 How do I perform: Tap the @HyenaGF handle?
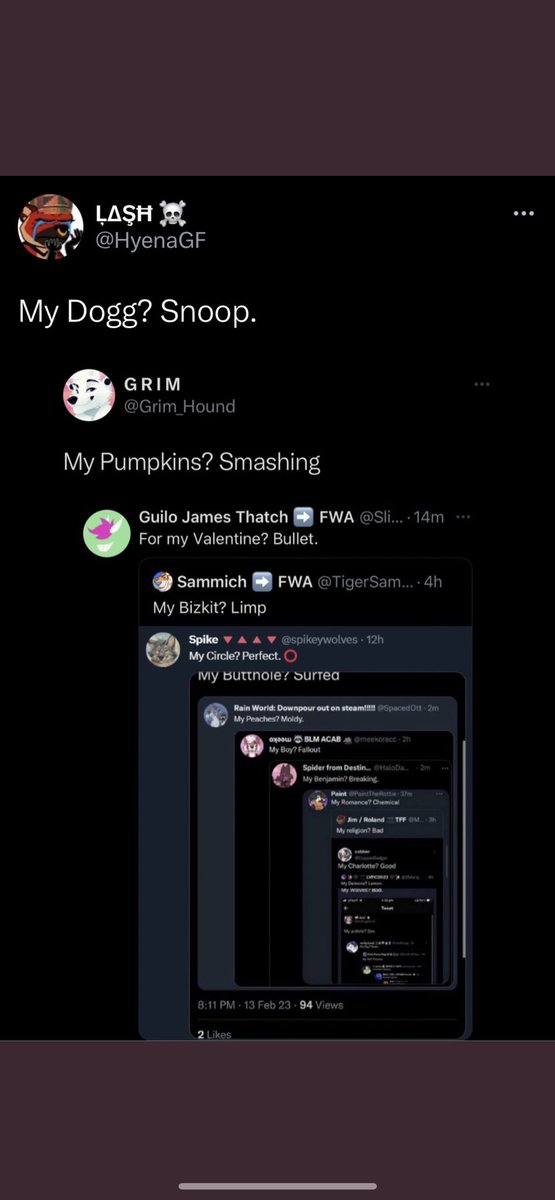150,240
